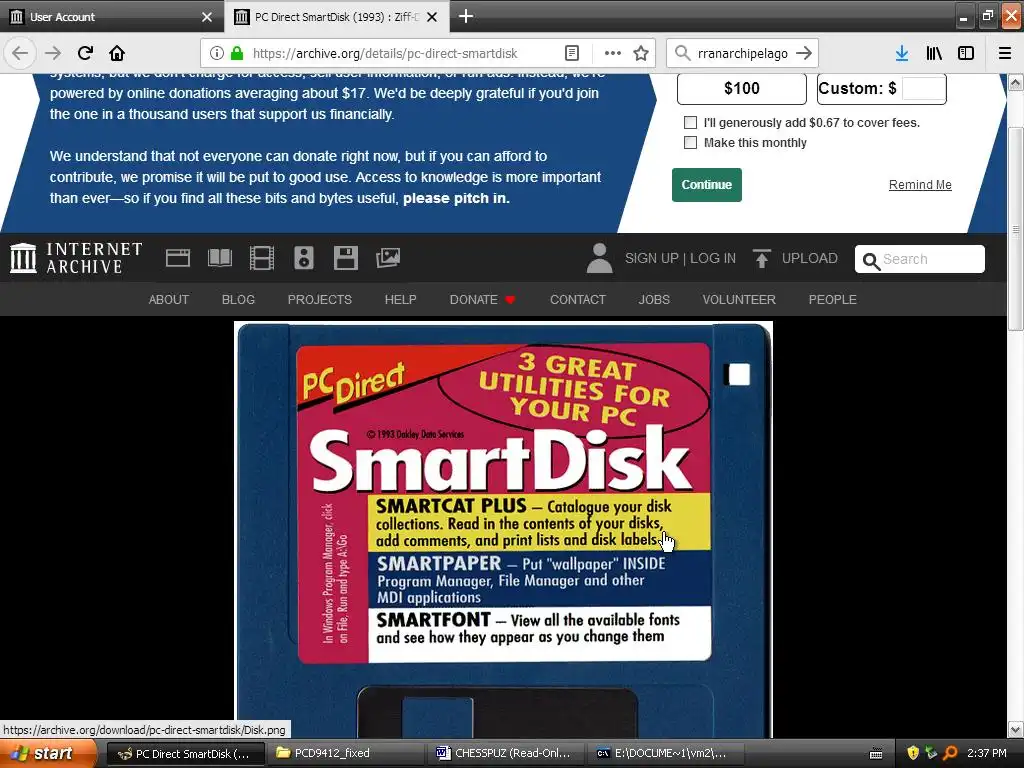The height and width of the screenshot is (768, 1024).
Task: Open the Images section icon
Action: (x=388, y=258)
